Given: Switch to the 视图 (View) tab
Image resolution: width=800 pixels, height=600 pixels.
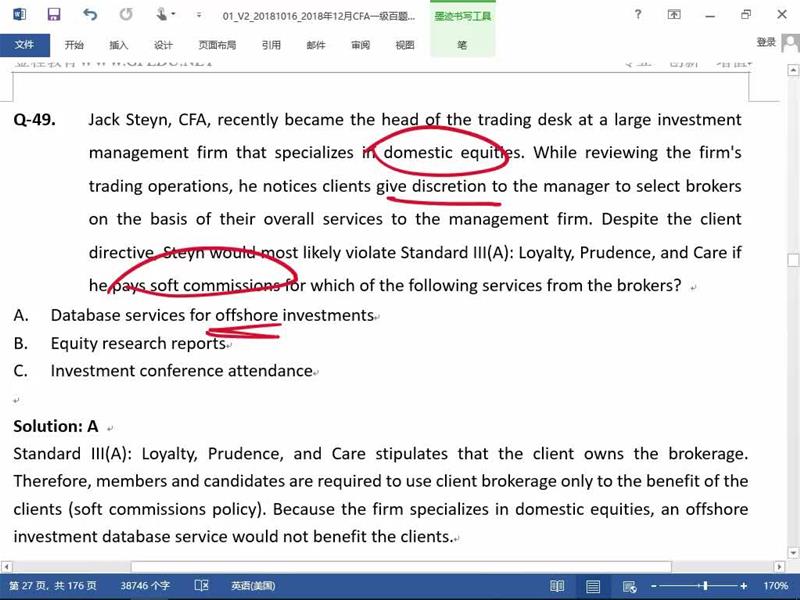Looking at the screenshot, I should [405, 45].
